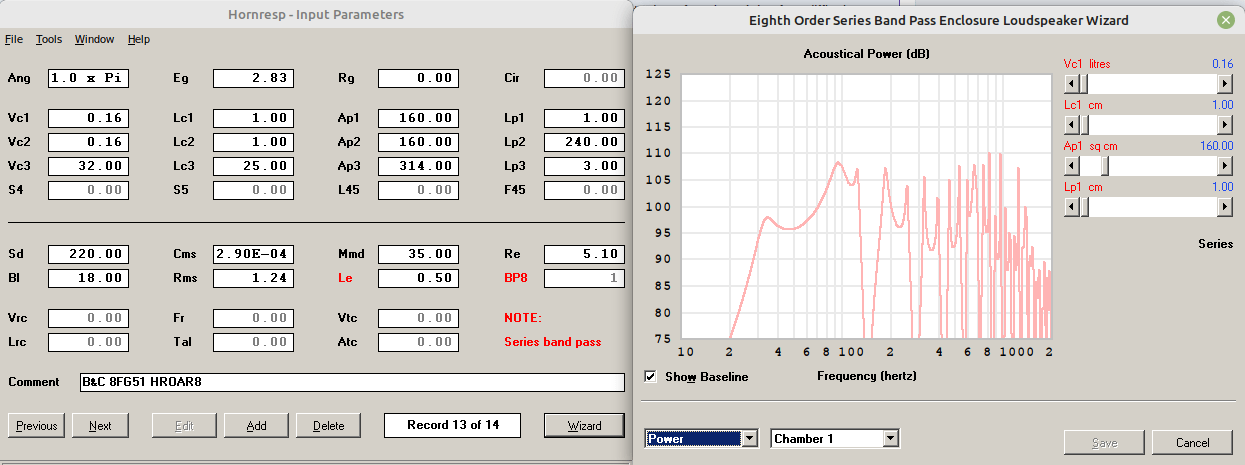Click the Vc1 litres slider track
The width and height of the screenshot is (1245, 465).
point(1149,83)
